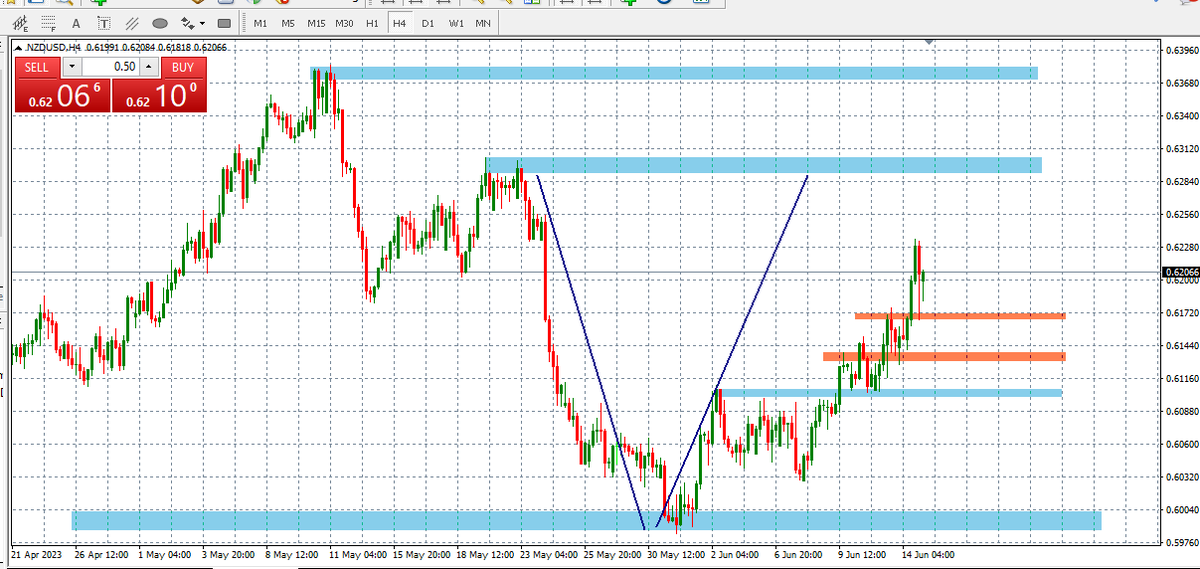Click the 0.50 volume input field
The height and width of the screenshot is (569, 1200).
click(x=110, y=67)
